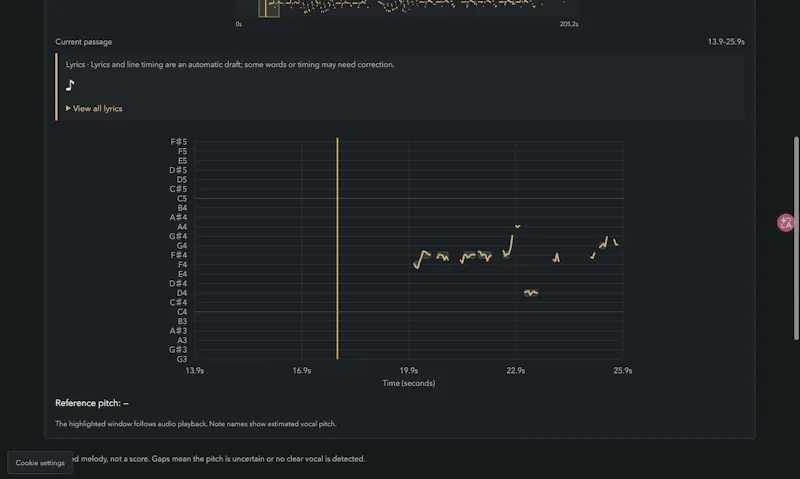Click the 205.2s overview end label
Viewport: 800px width, 479px height.
569,24
